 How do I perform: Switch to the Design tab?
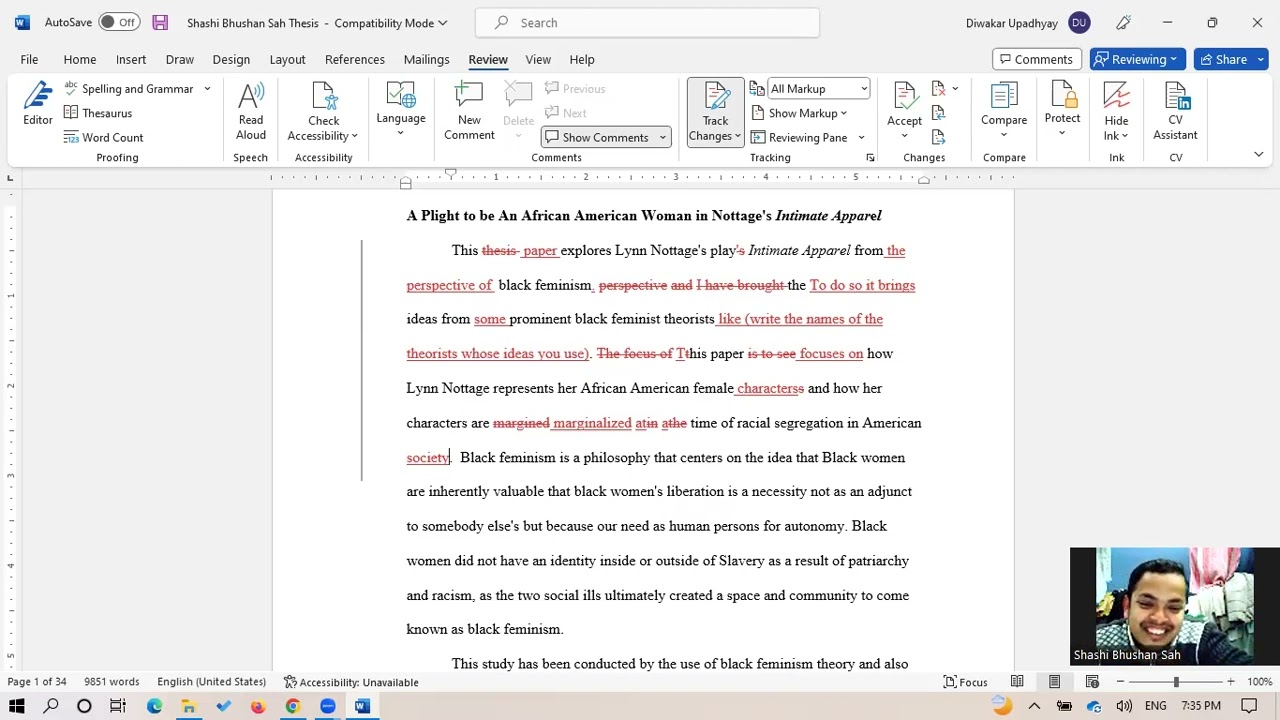tap(231, 59)
